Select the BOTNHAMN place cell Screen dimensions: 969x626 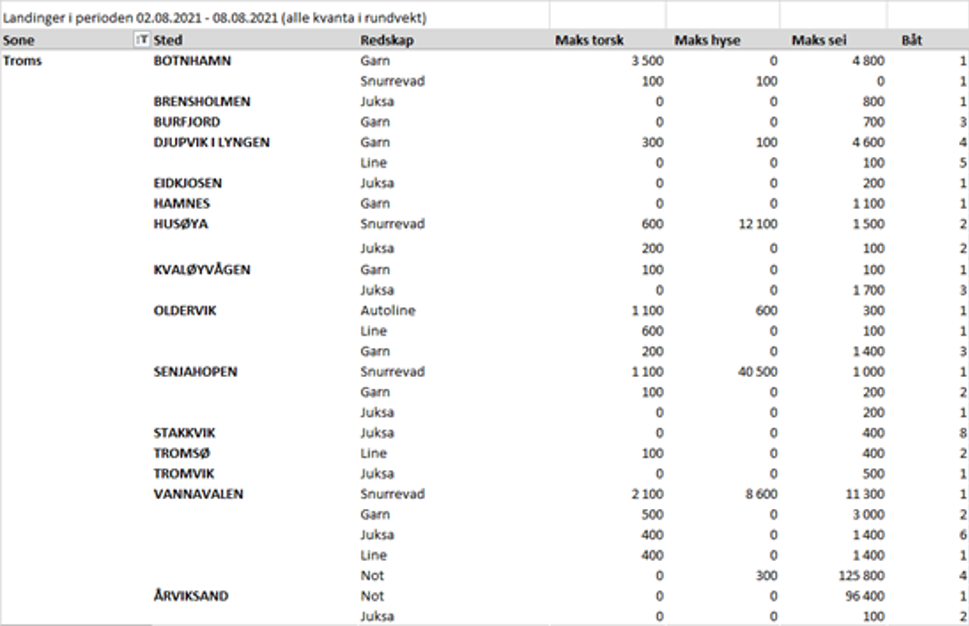[192, 61]
